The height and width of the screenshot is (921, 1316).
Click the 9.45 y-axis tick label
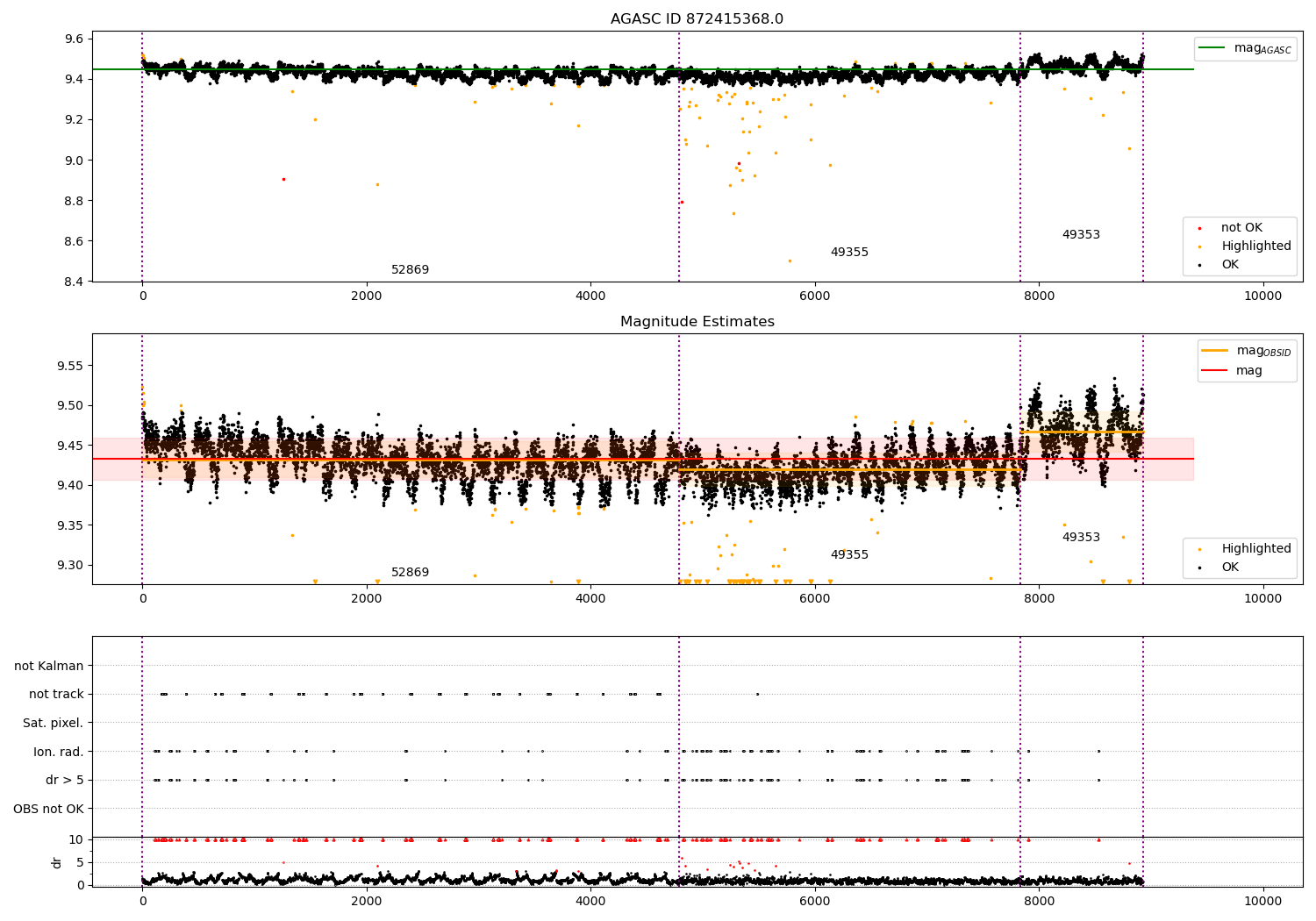click(x=70, y=446)
